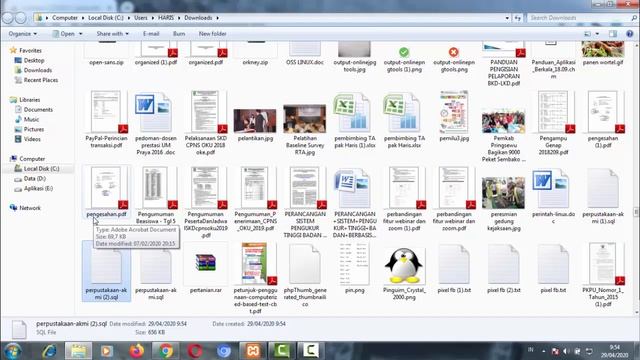The image size is (640, 360).
Task: Expand the change view options arrow
Action: pos(597,34)
